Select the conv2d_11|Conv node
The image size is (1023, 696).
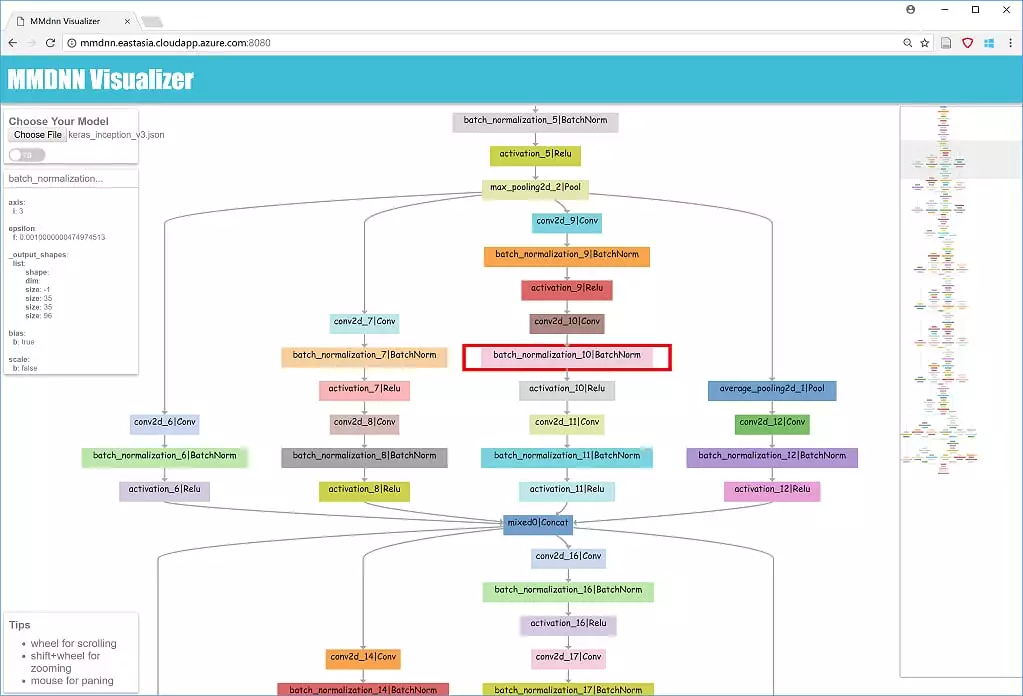[x=567, y=424]
